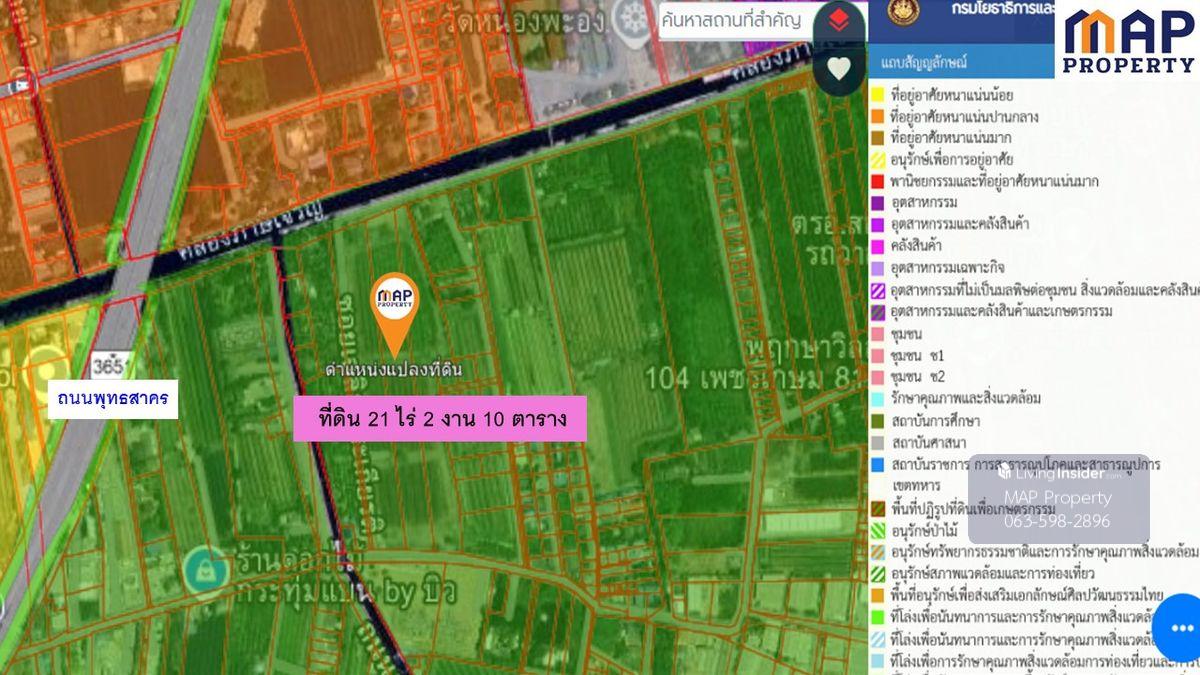Viewport: 1200px width, 675px height.
Task: Tap the heart favorite icon
Action: pyautogui.click(x=838, y=68)
